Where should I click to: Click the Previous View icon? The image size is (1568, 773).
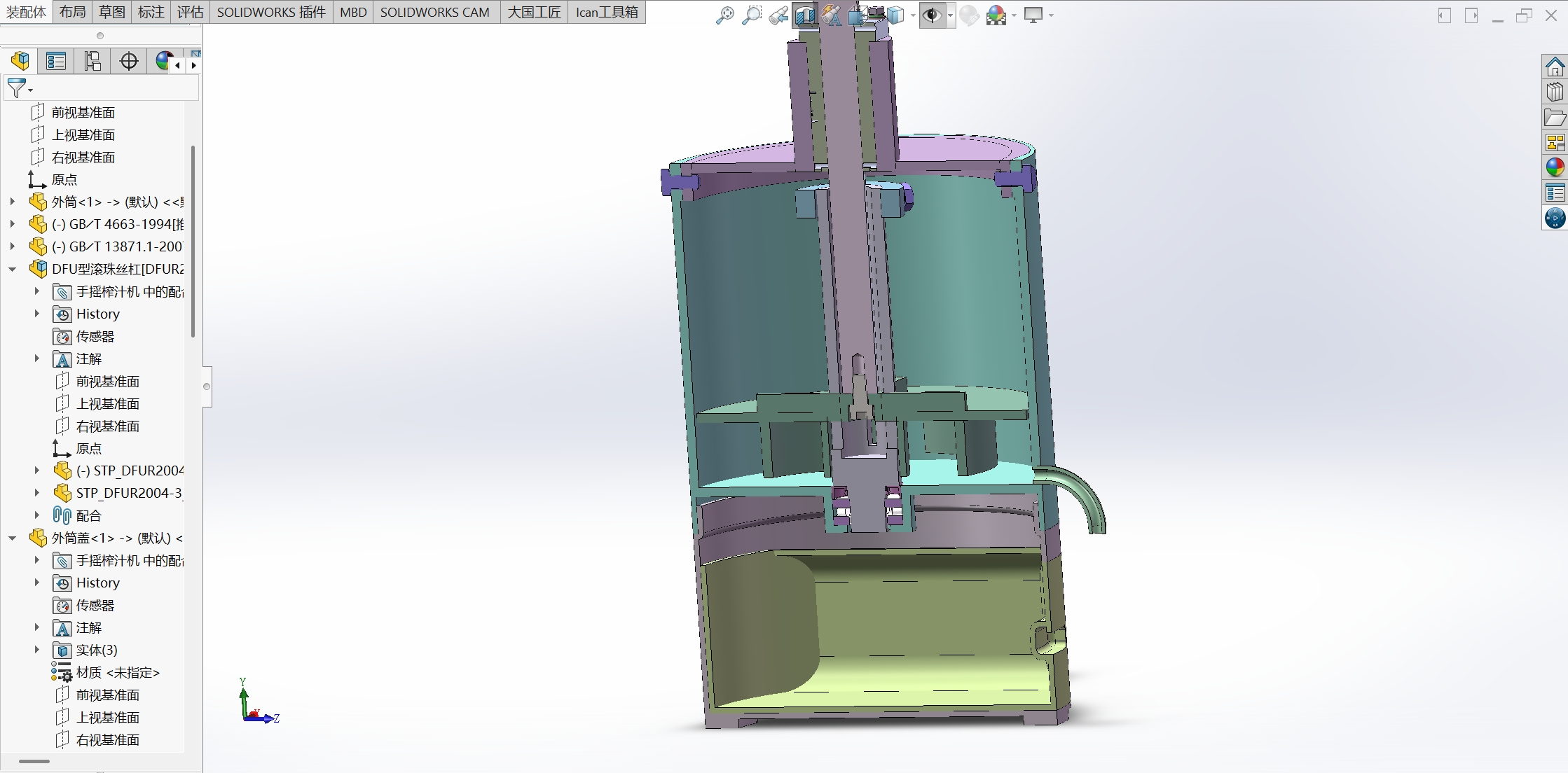click(x=778, y=15)
